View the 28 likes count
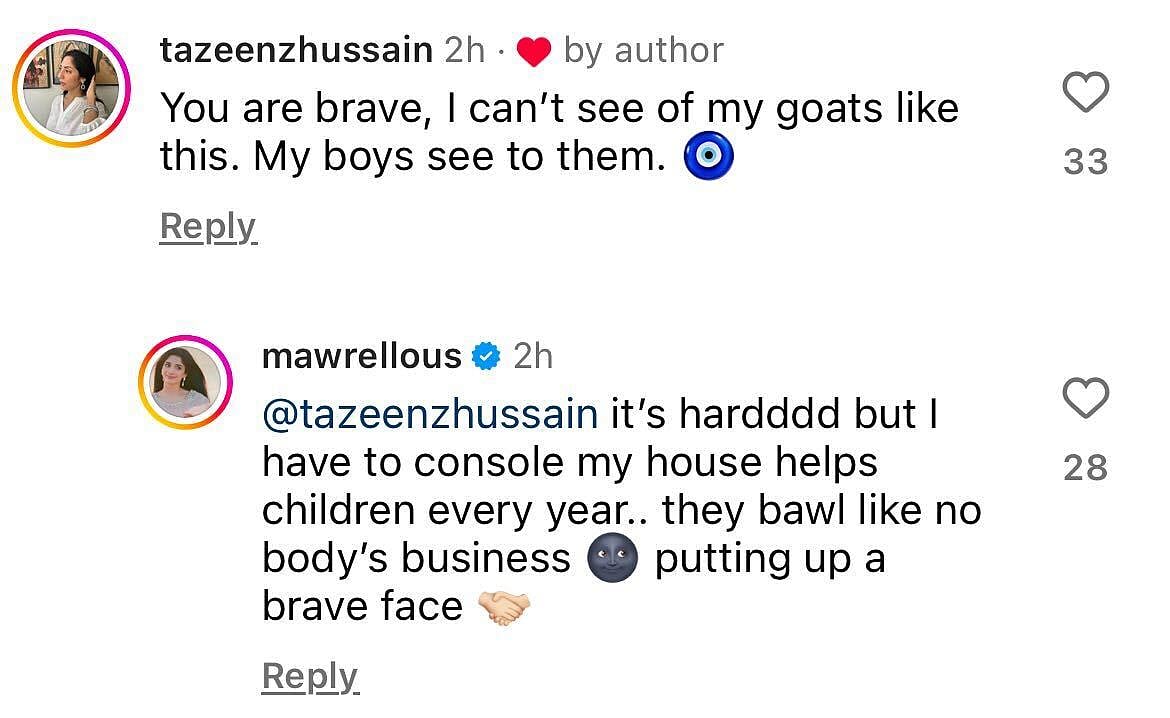 pyautogui.click(x=1086, y=468)
